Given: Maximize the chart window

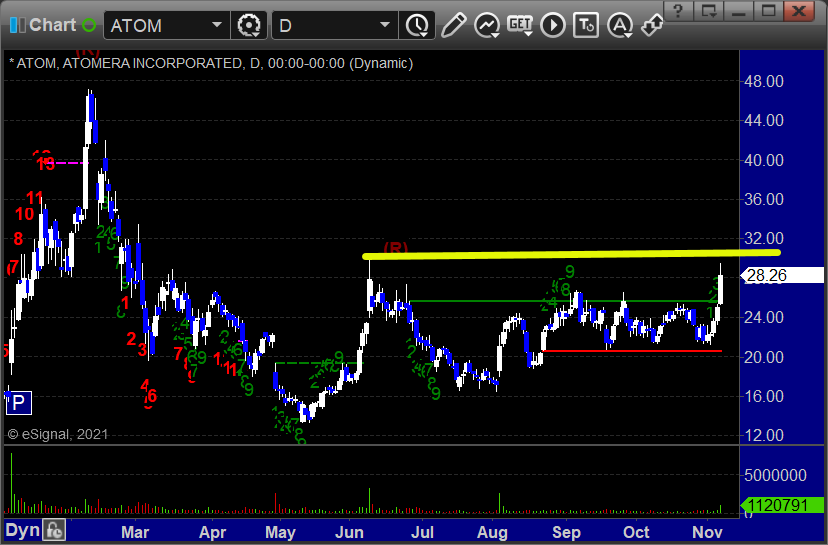Looking at the screenshot, I should point(768,11).
